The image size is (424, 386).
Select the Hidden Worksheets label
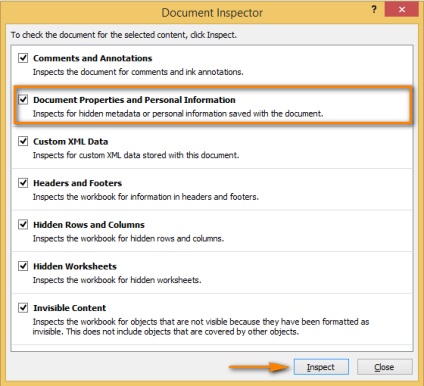pos(75,266)
